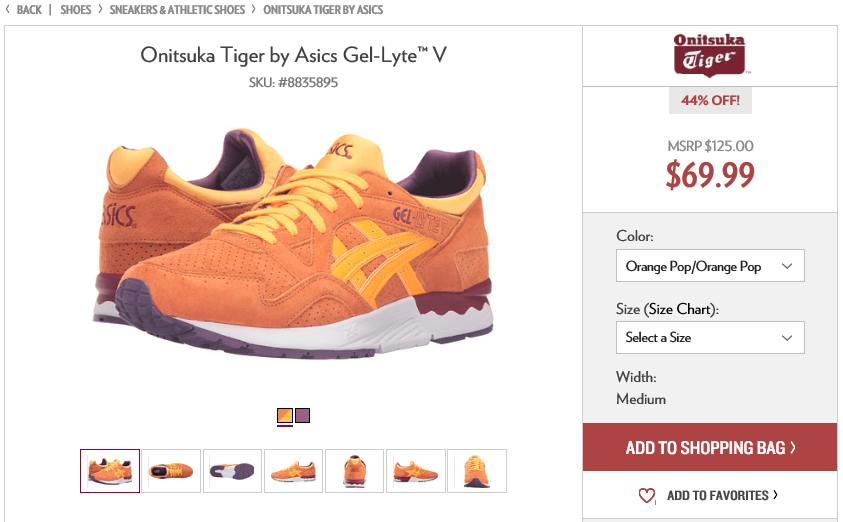Expand the Color dropdown Orange Pop/Orange Pop

(710, 266)
